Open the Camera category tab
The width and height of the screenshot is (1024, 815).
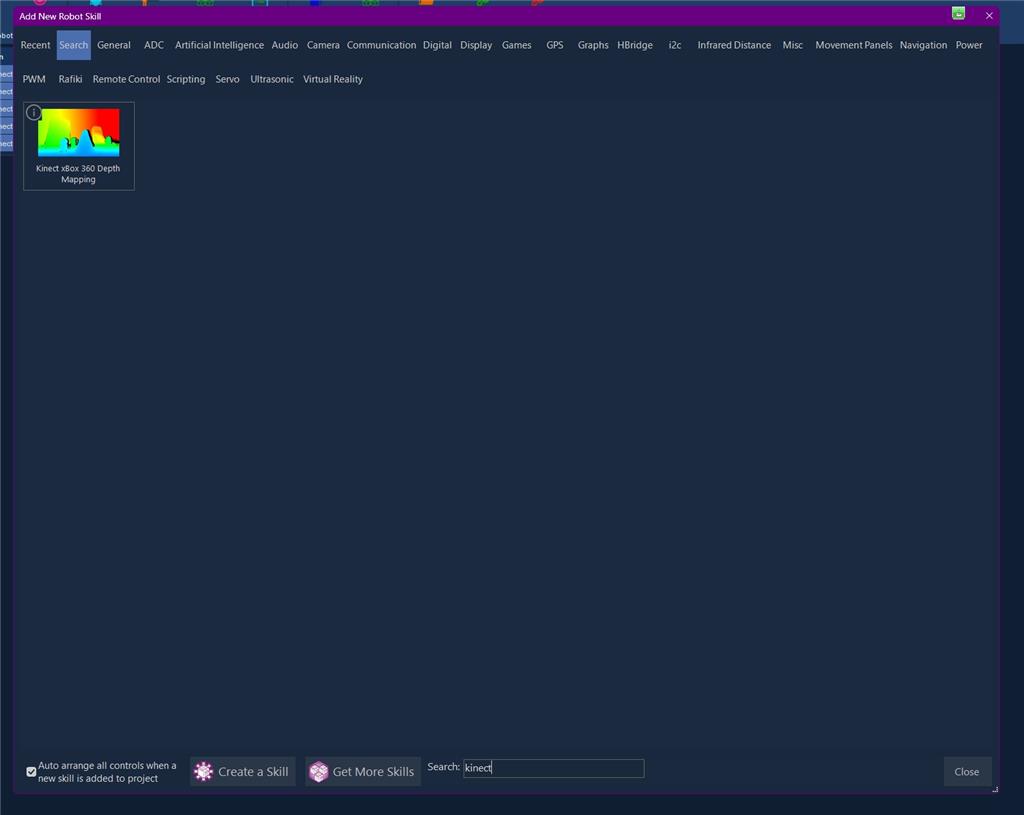click(x=323, y=45)
